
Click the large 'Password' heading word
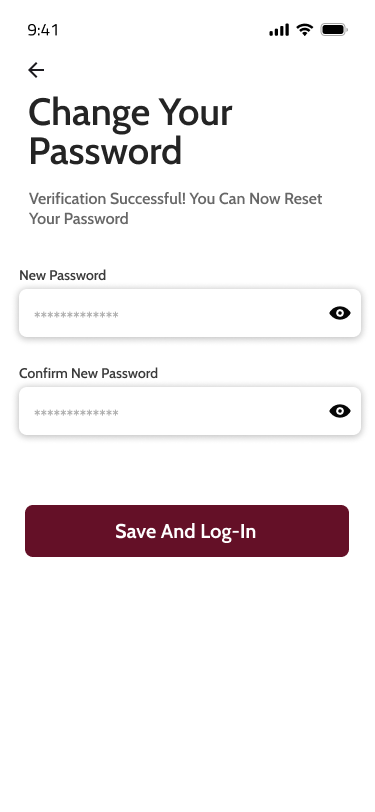105,151
